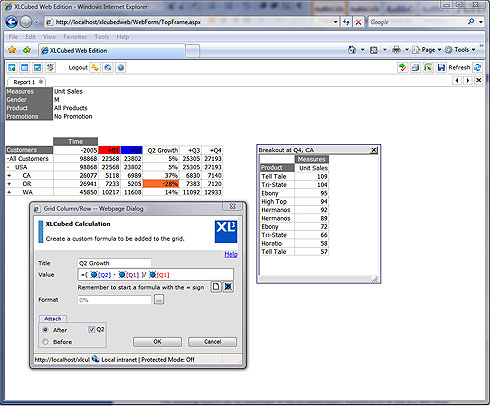Click new blank formula page icon
490x406 pixels.
tap(216, 287)
